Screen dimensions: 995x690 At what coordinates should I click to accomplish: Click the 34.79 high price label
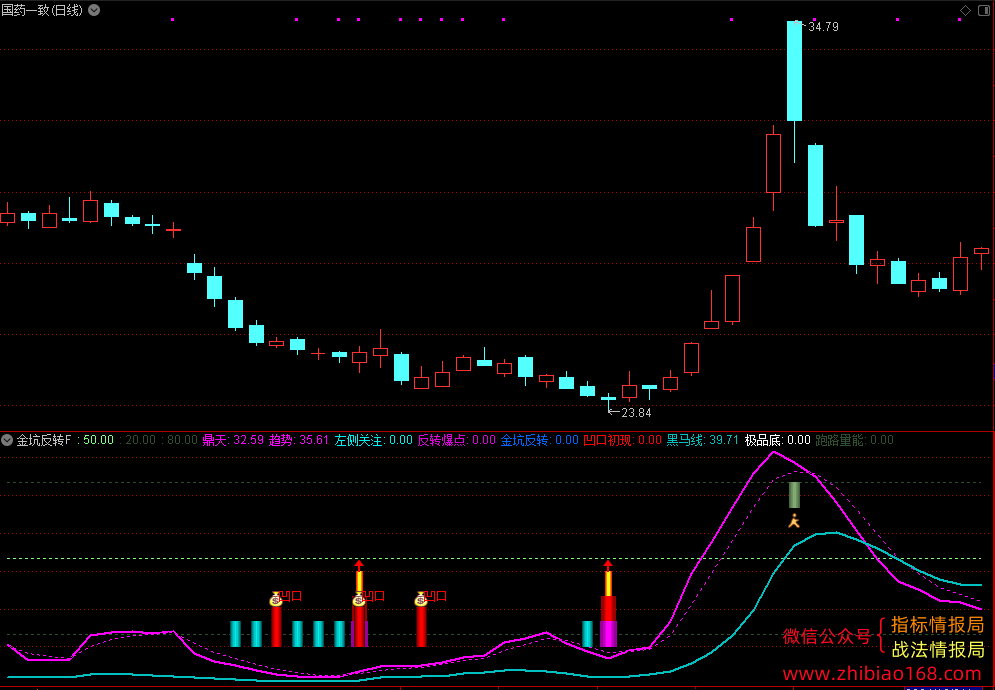point(823,27)
